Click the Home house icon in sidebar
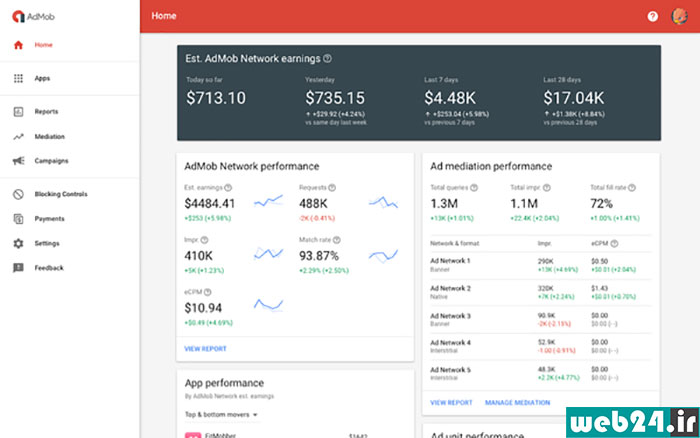Viewport: 700px width, 438px height. [18, 45]
